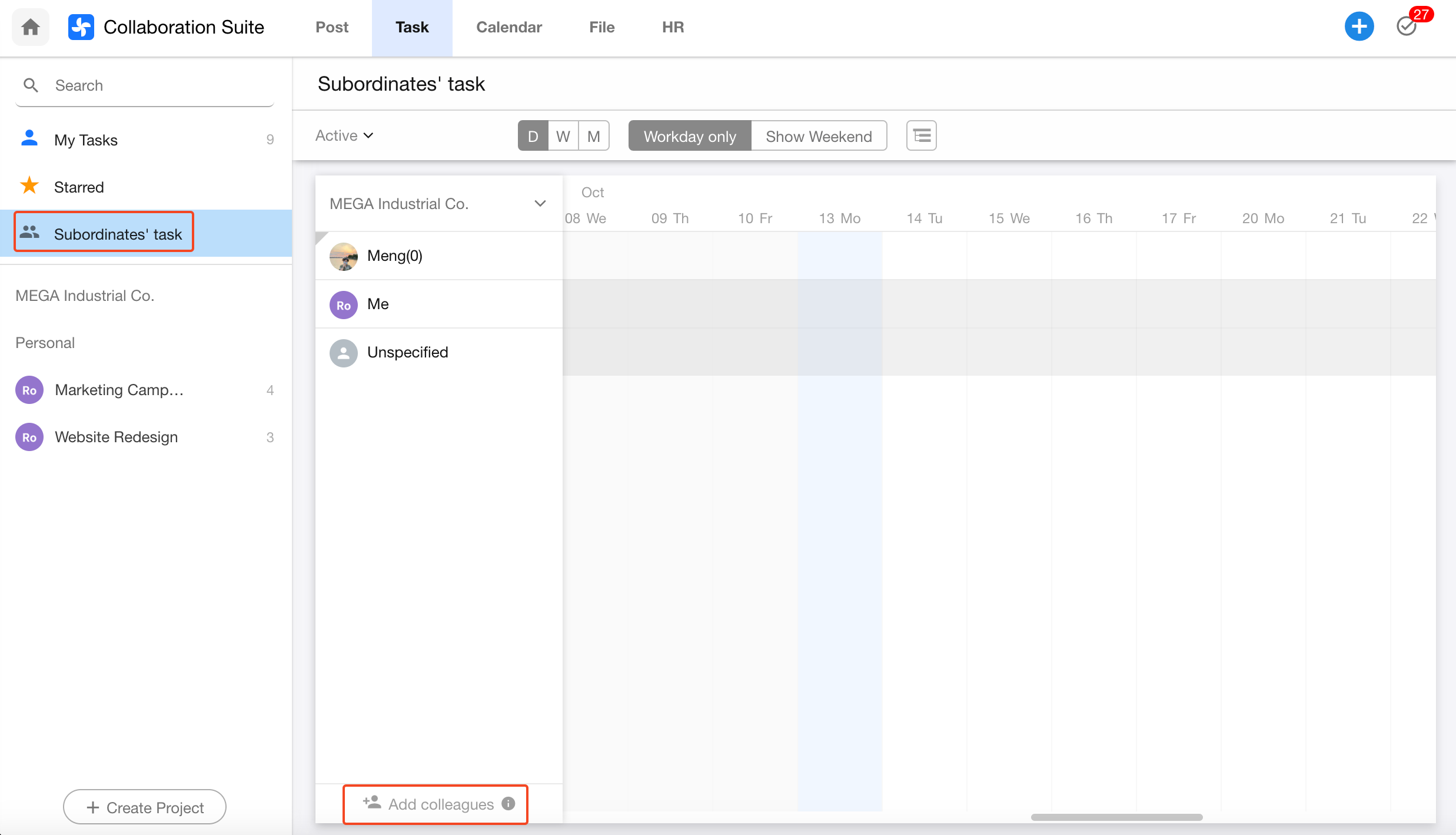Click Add colleagues link
This screenshot has width=1456, height=835.
[x=440, y=804]
